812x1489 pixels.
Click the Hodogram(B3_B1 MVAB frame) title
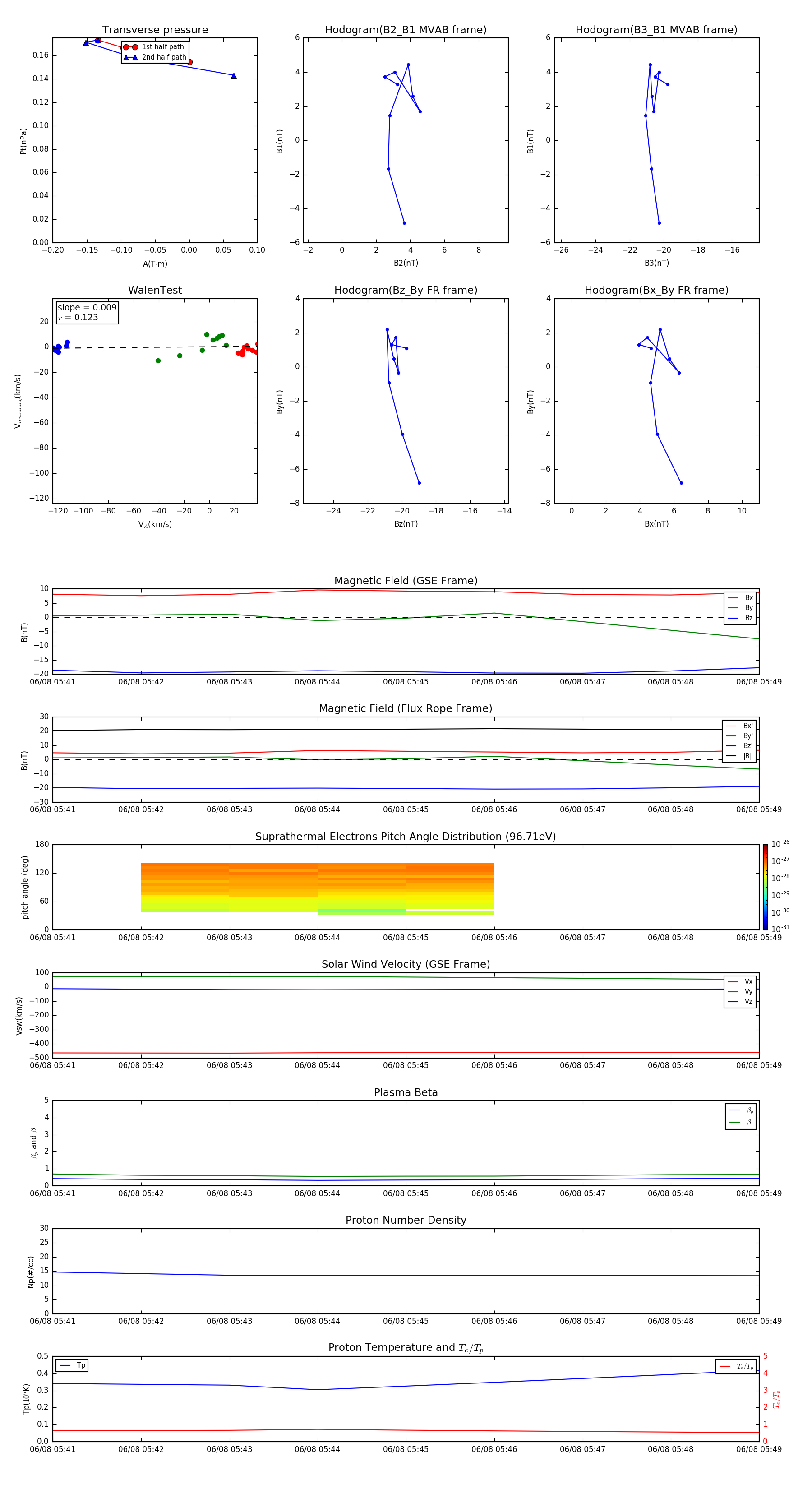tap(656, 30)
